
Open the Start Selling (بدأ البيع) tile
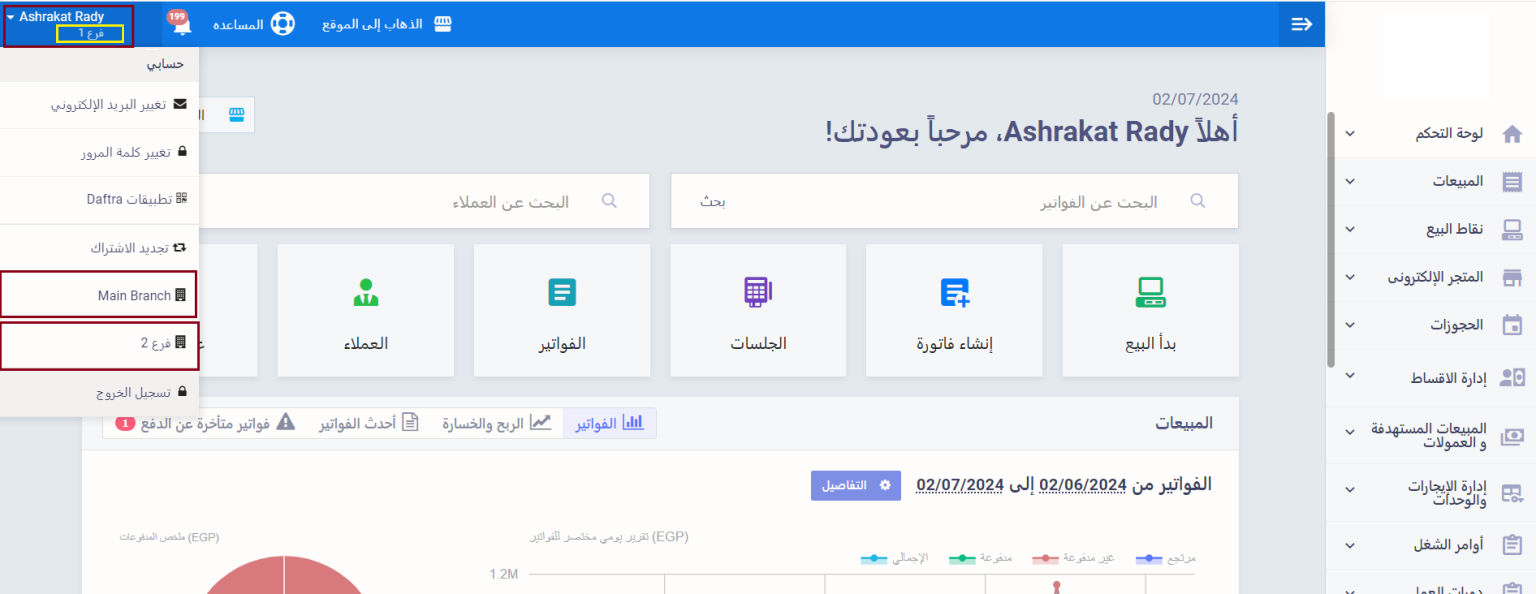[x=1150, y=310]
